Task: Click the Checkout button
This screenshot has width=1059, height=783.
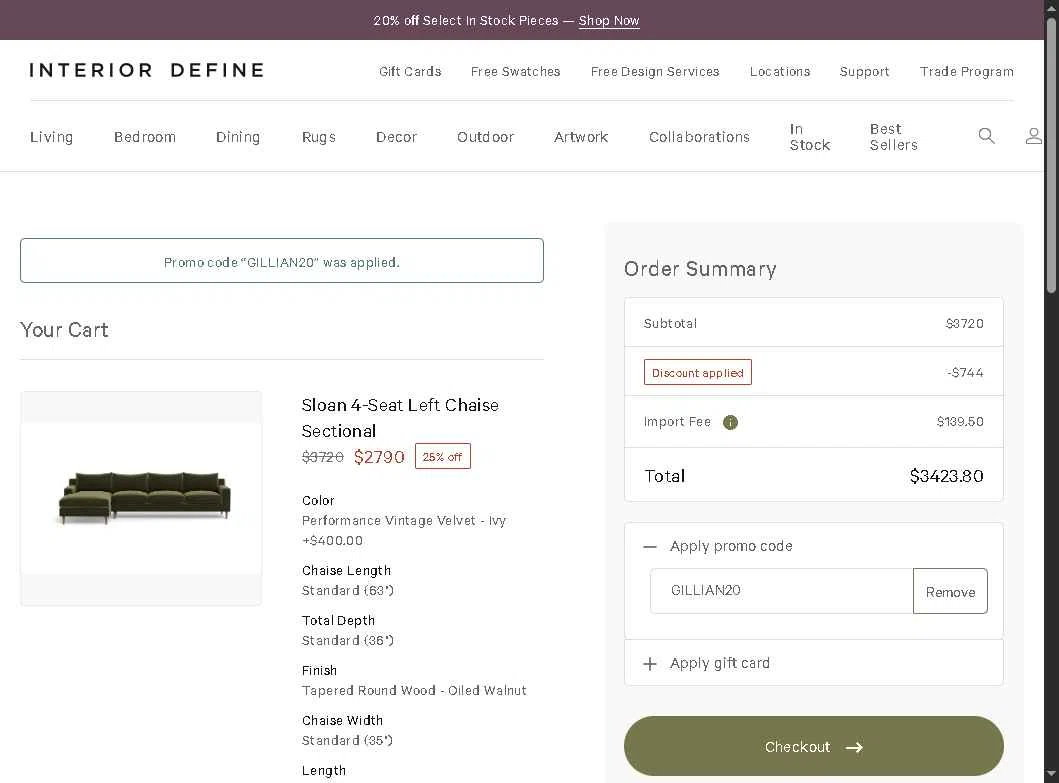Action: coord(813,746)
